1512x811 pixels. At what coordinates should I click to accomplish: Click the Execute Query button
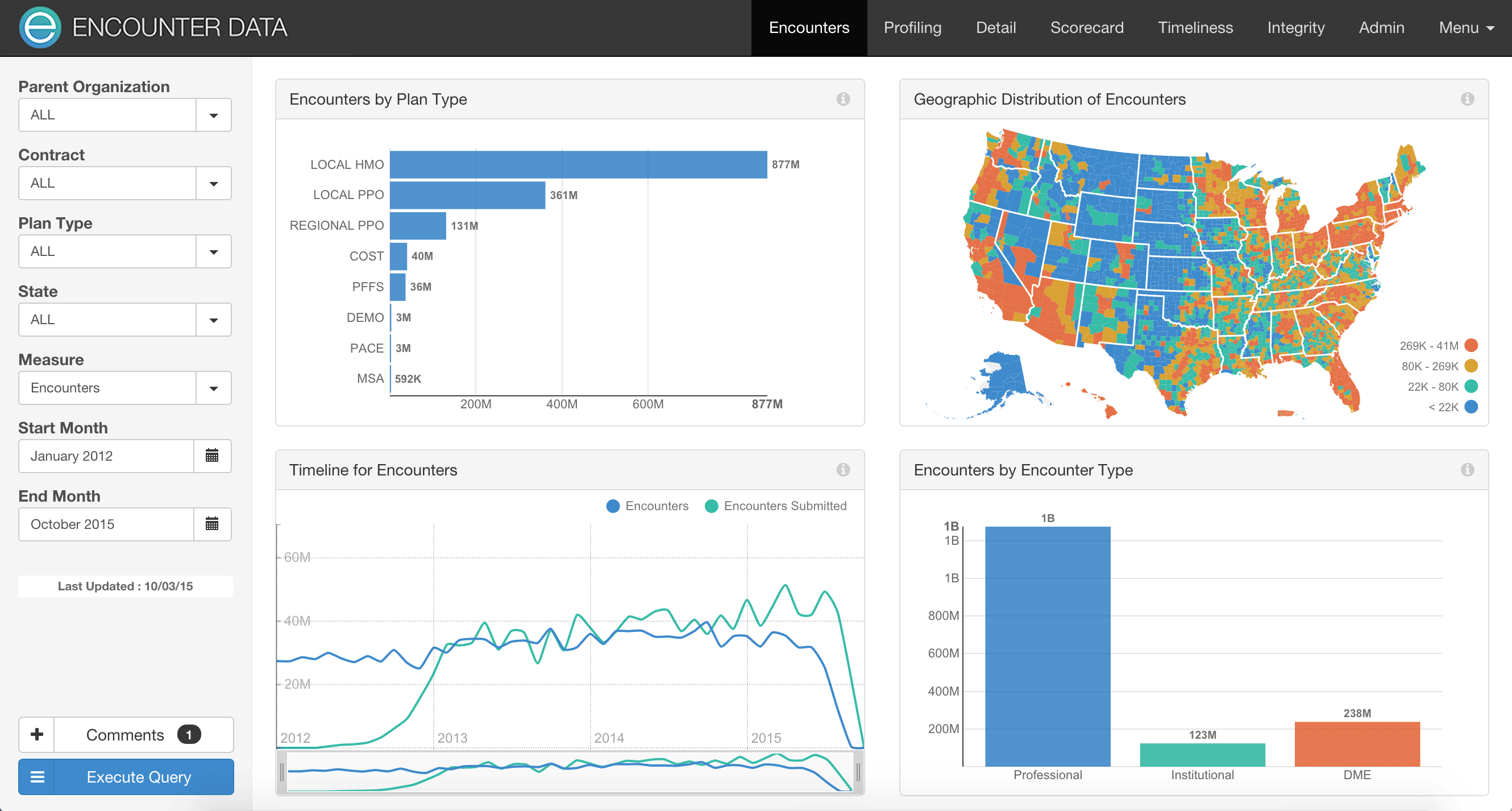139,777
